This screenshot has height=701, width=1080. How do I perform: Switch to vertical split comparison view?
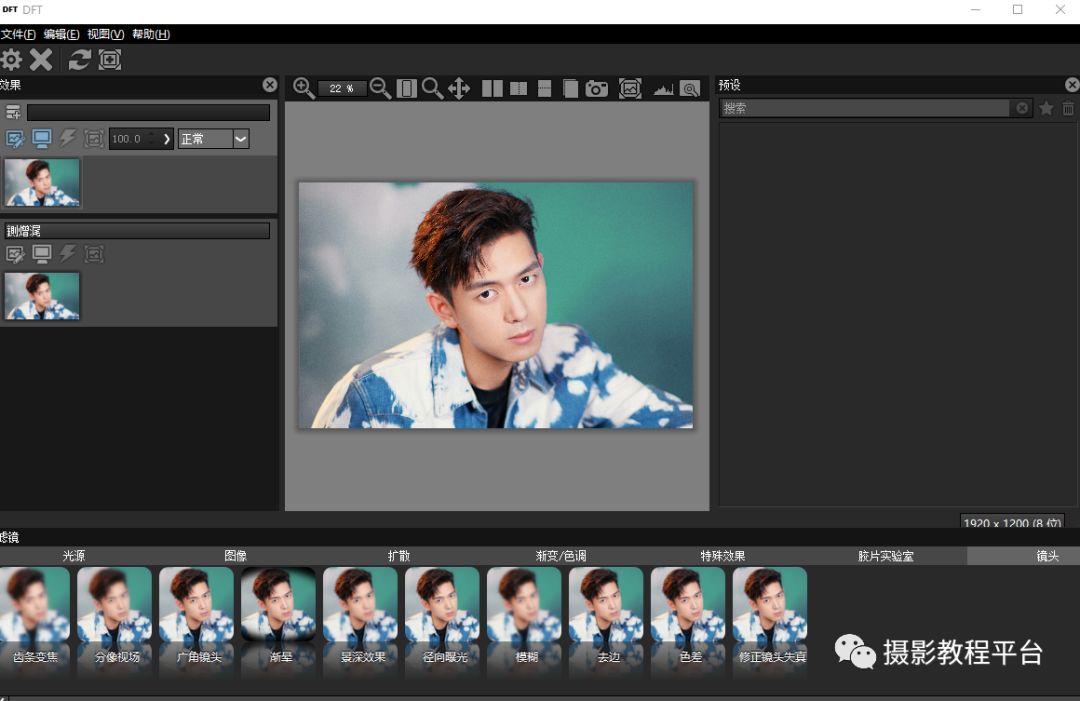point(518,88)
